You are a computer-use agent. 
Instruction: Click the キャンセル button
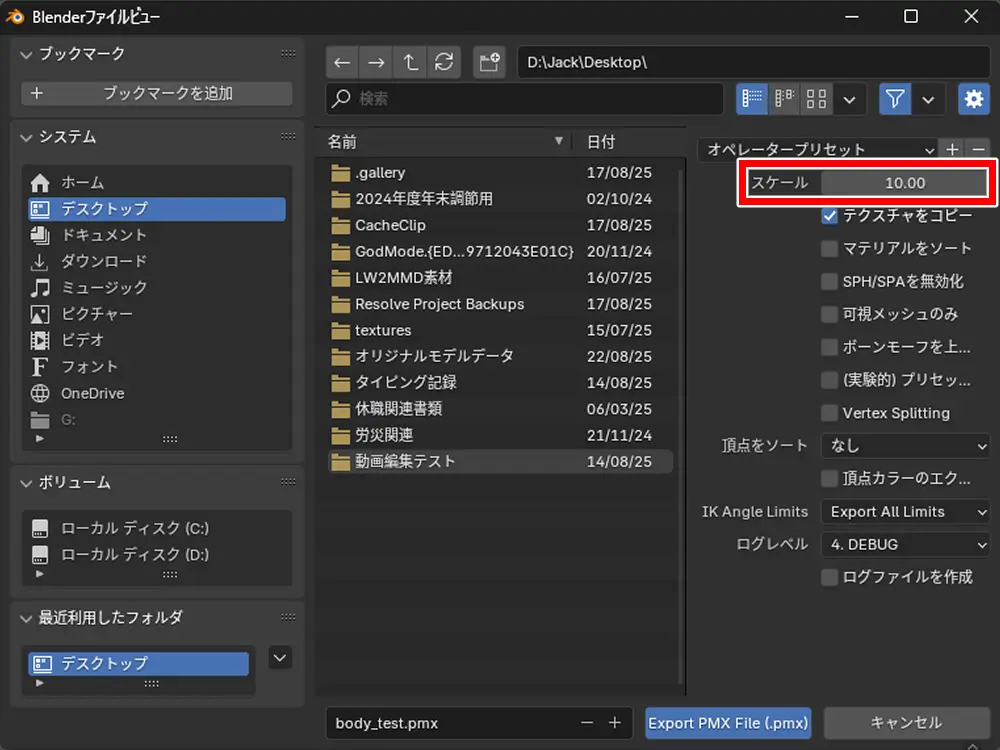906,722
